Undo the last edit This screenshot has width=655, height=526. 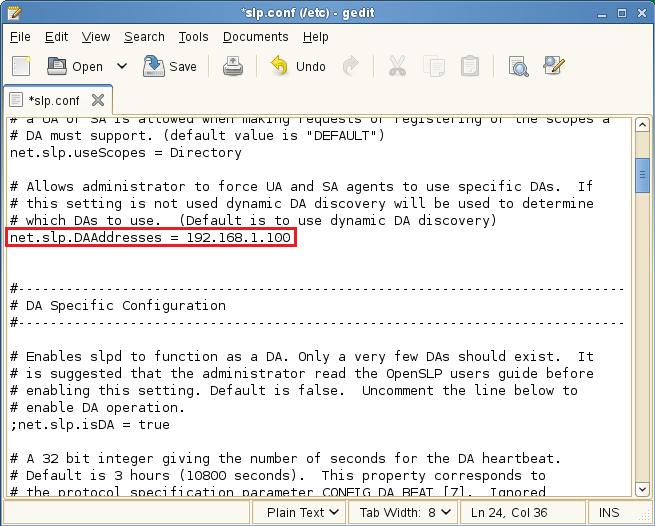click(x=298, y=66)
